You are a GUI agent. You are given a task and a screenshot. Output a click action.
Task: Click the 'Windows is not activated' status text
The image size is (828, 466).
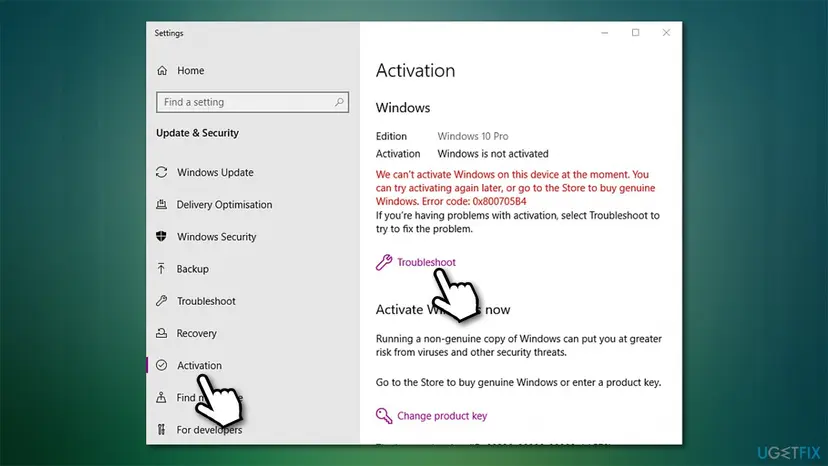click(493, 154)
